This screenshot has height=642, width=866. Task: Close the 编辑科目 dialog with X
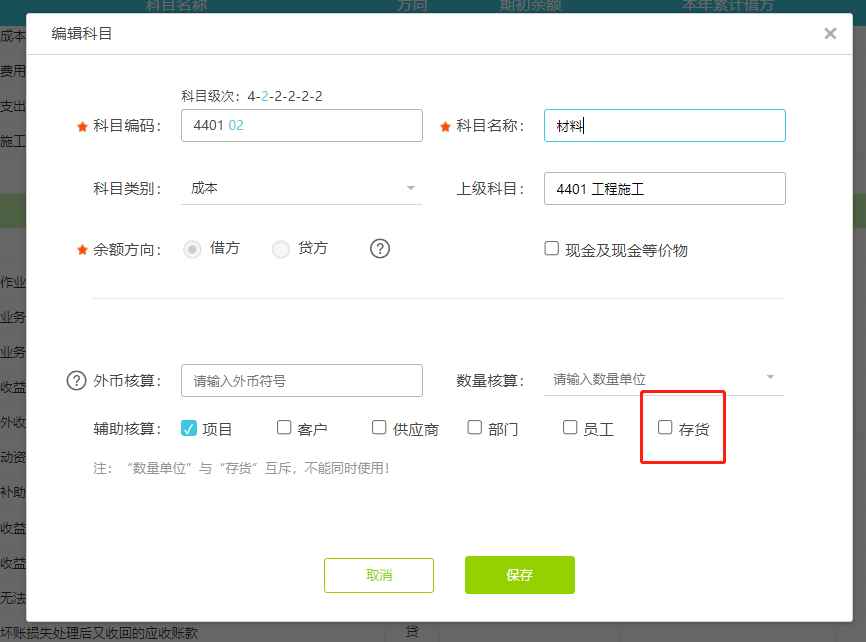830,34
